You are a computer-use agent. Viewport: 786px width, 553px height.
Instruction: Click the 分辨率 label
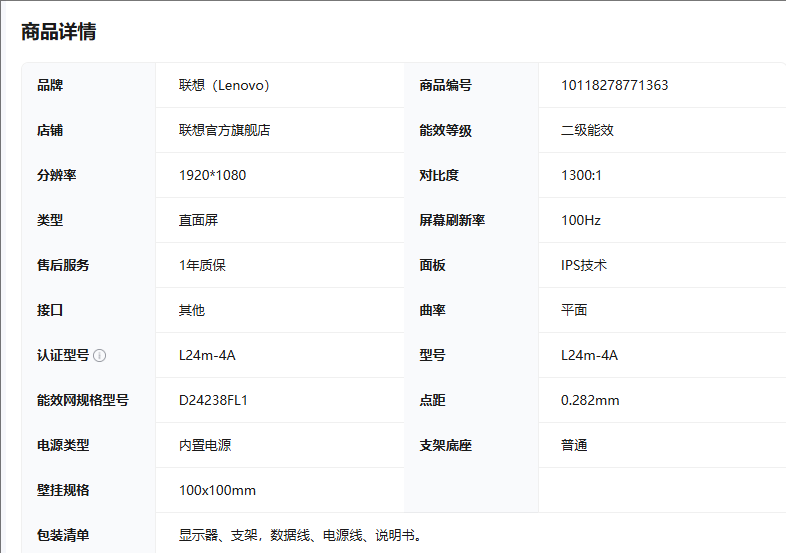click(x=57, y=175)
